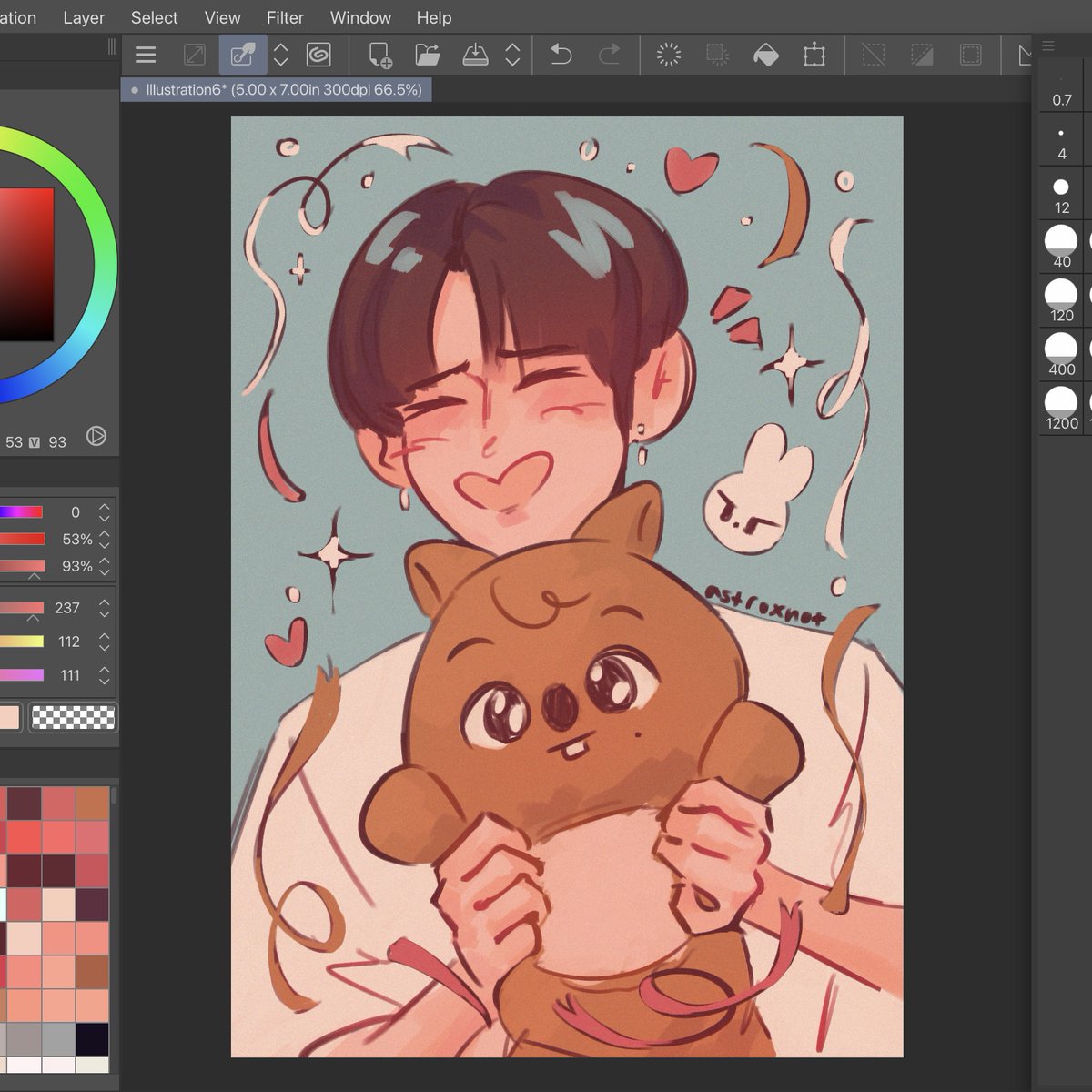Undo the last action
Viewport: 1092px width, 1092px height.
coord(561,55)
